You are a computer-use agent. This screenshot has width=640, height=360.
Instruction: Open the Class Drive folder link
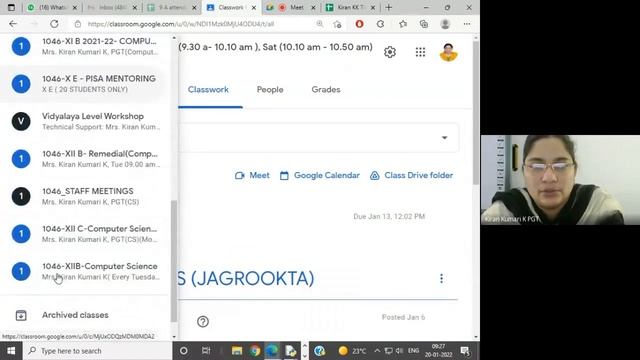[x=411, y=176]
